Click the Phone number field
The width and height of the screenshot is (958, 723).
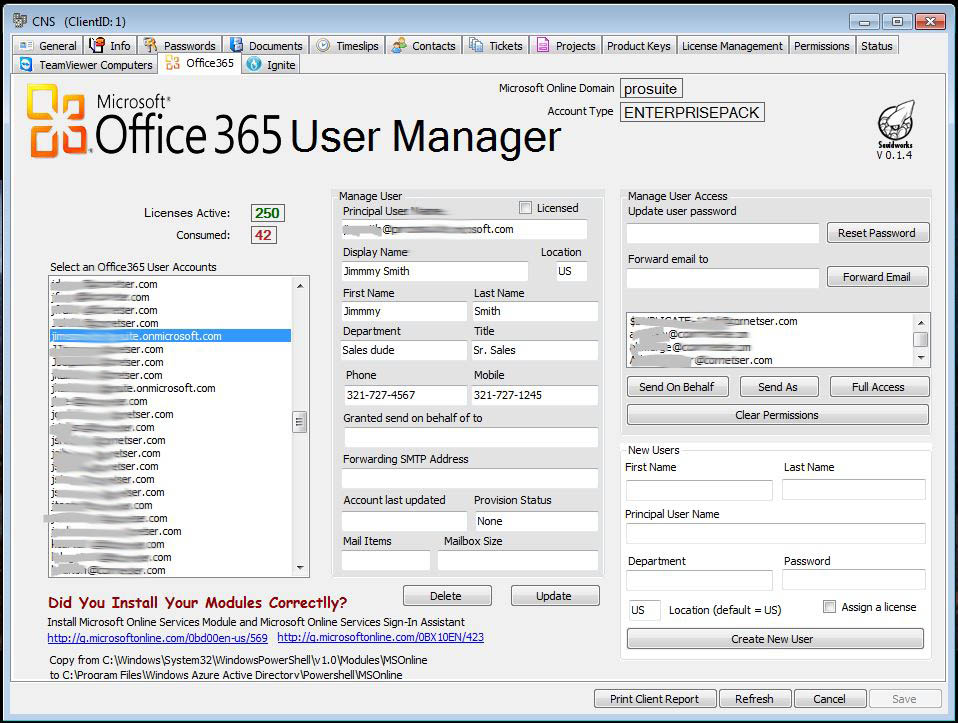(406, 395)
